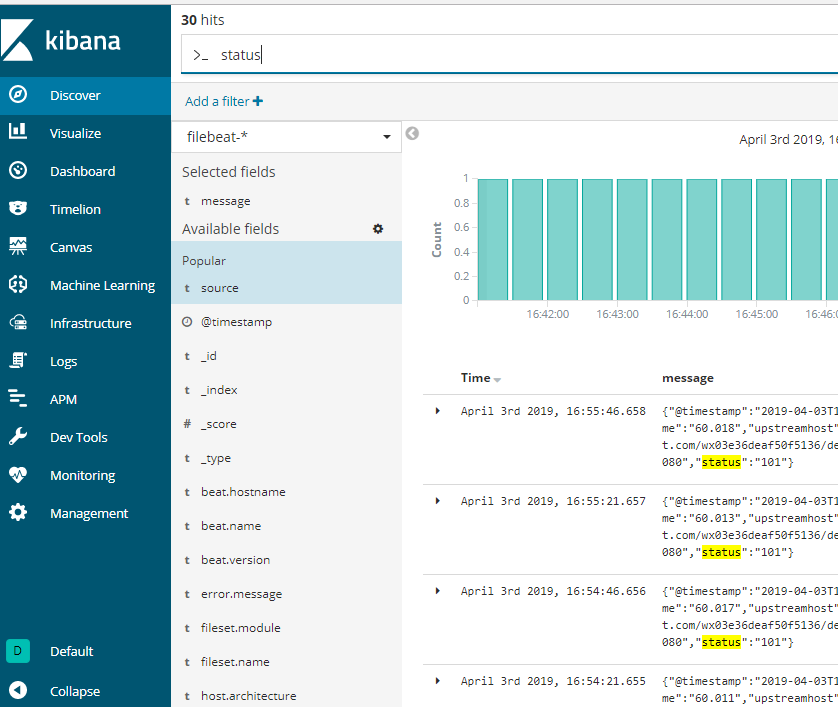
Task: Click the Time column header
Action: click(476, 378)
